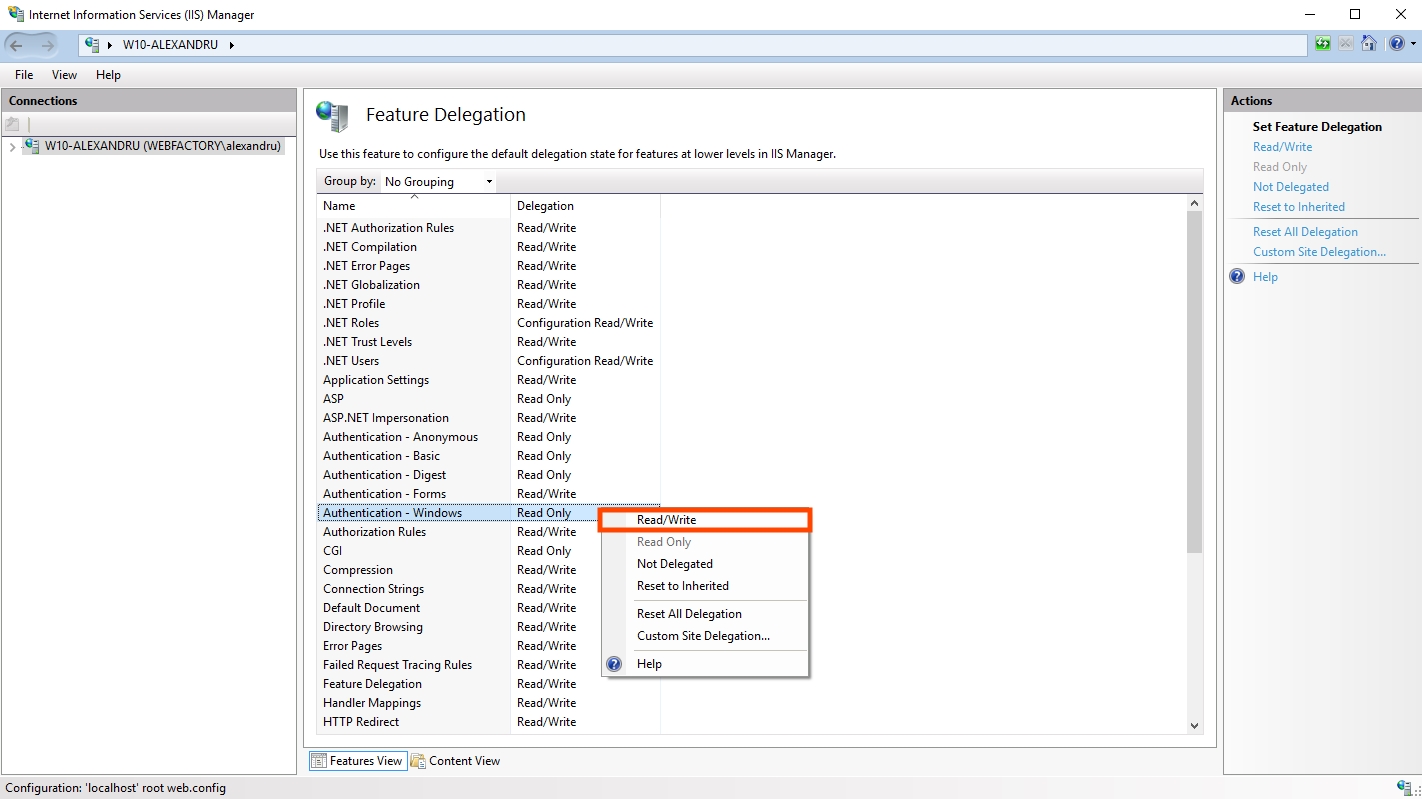The image size is (1422, 799).
Task: Click Custom Site Delegation link in Actions pane
Action: pyautogui.click(x=1319, y=252)
